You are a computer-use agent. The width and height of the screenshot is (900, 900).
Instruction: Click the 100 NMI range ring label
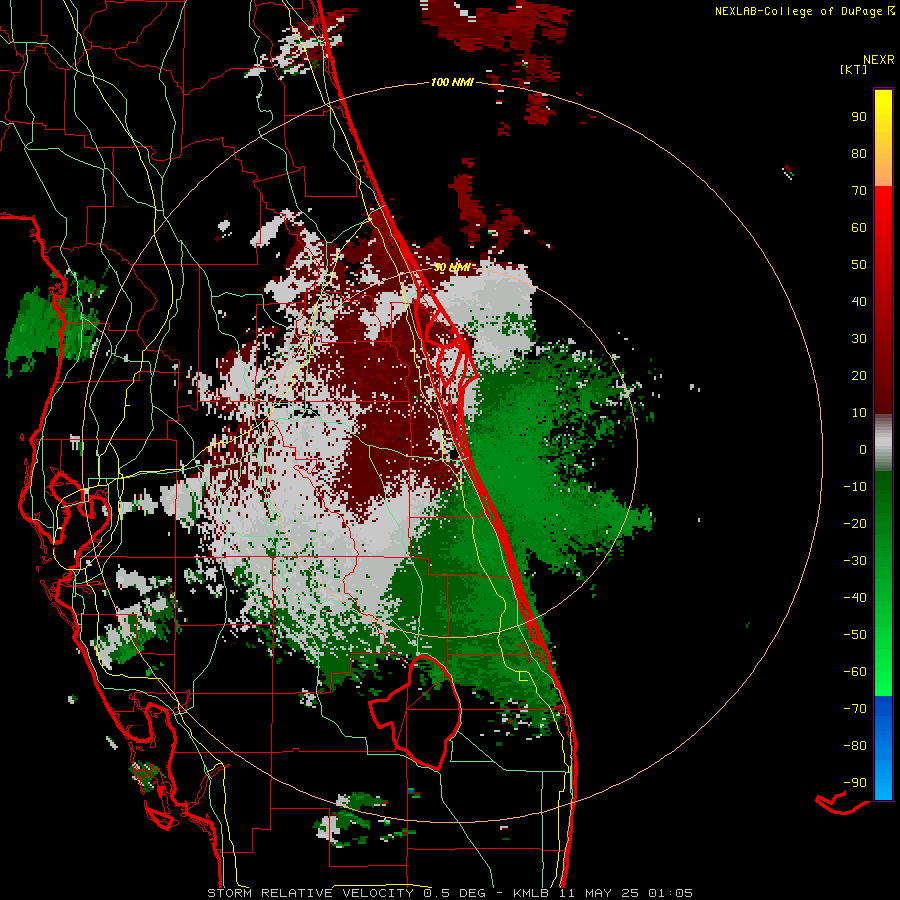[x=452, y=83]
